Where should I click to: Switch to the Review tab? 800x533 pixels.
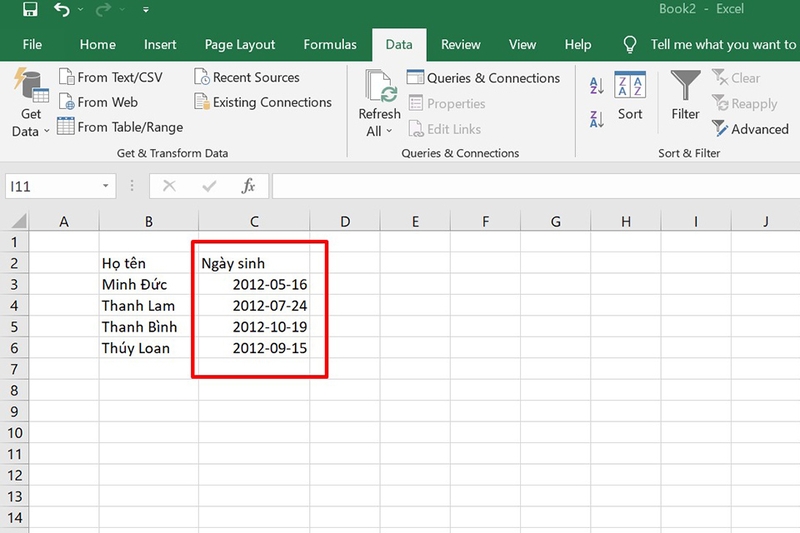[x=461, y=44]
